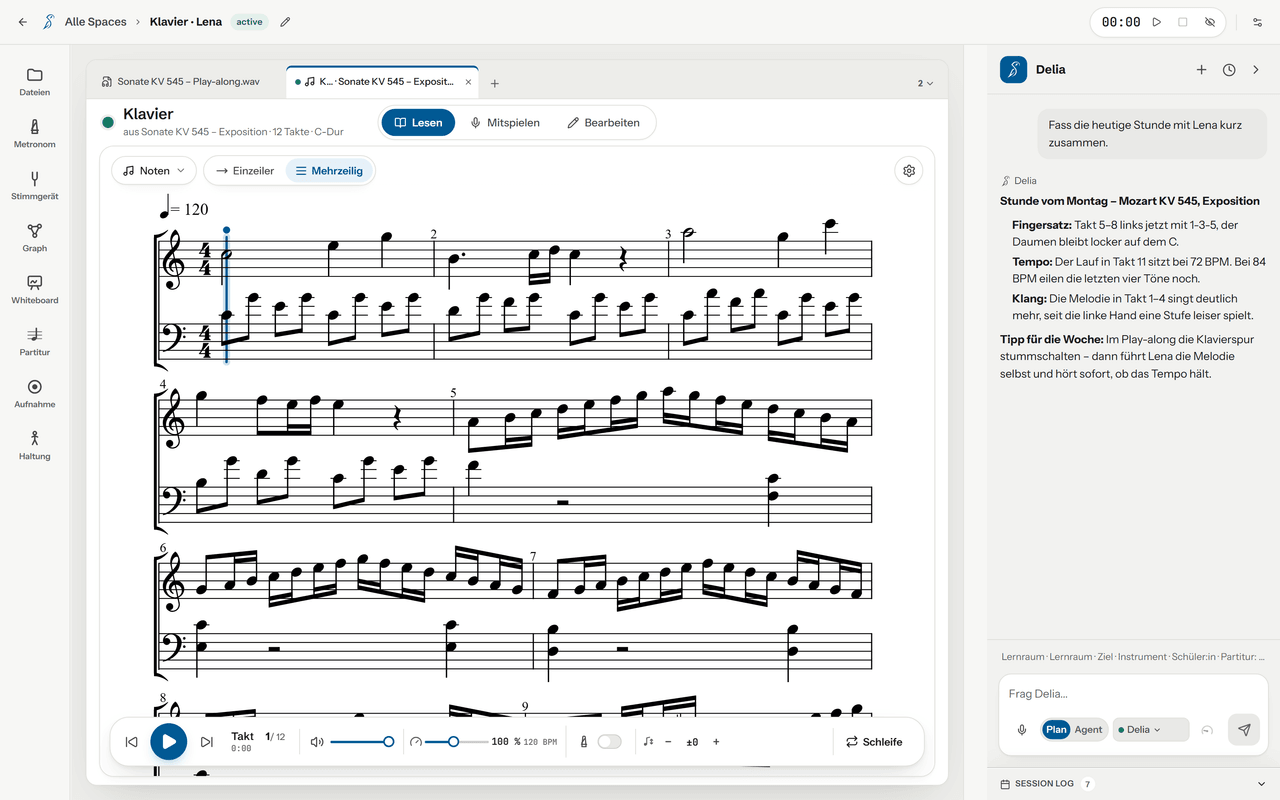
Task: Navigate to Alle Spaces breadcrumb
Action: tap(95, 22)
